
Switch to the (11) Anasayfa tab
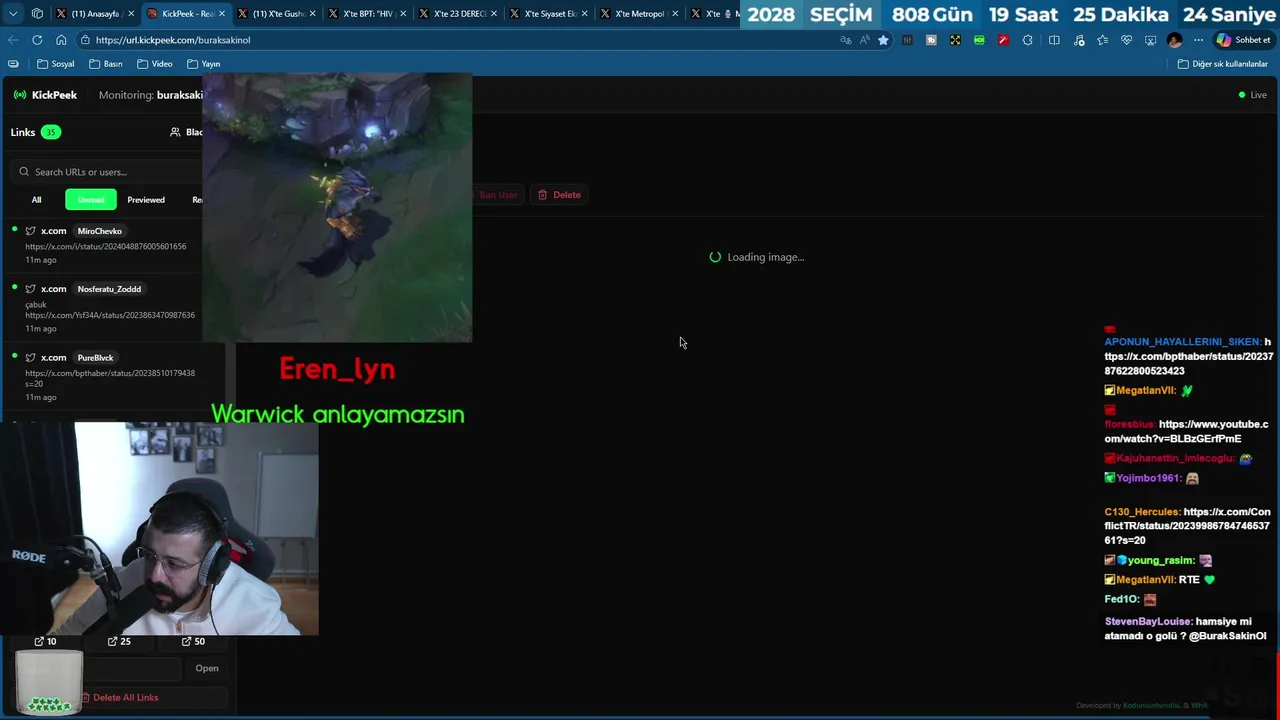pos(94,14)
